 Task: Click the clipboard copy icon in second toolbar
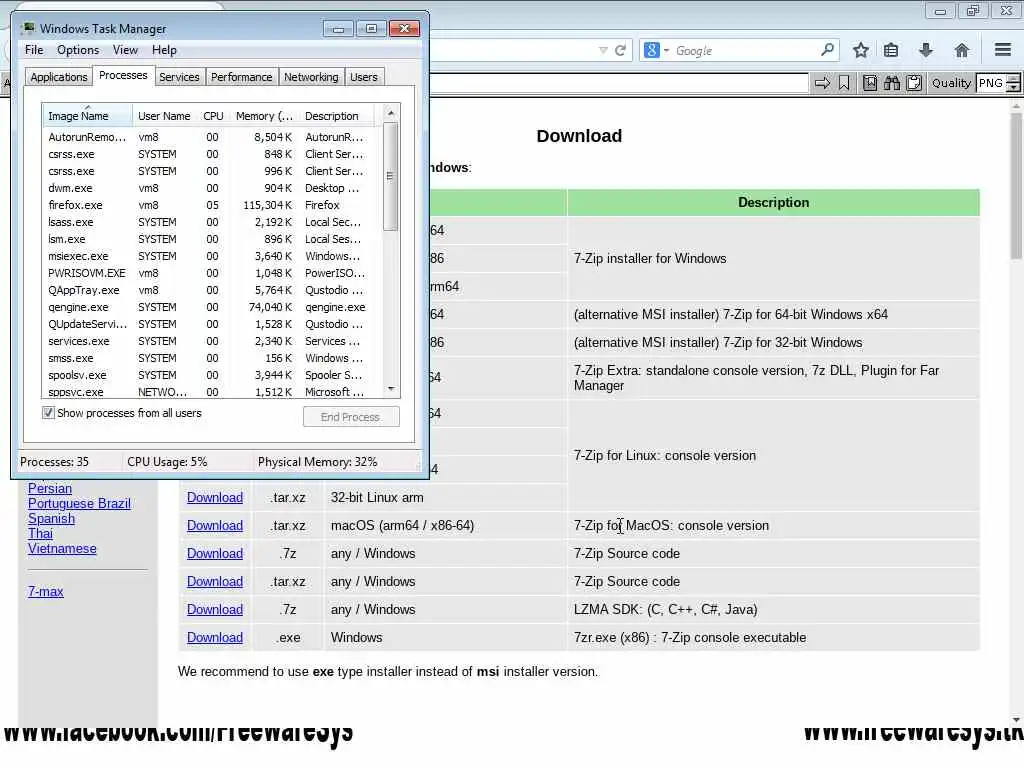click(914, 83)
